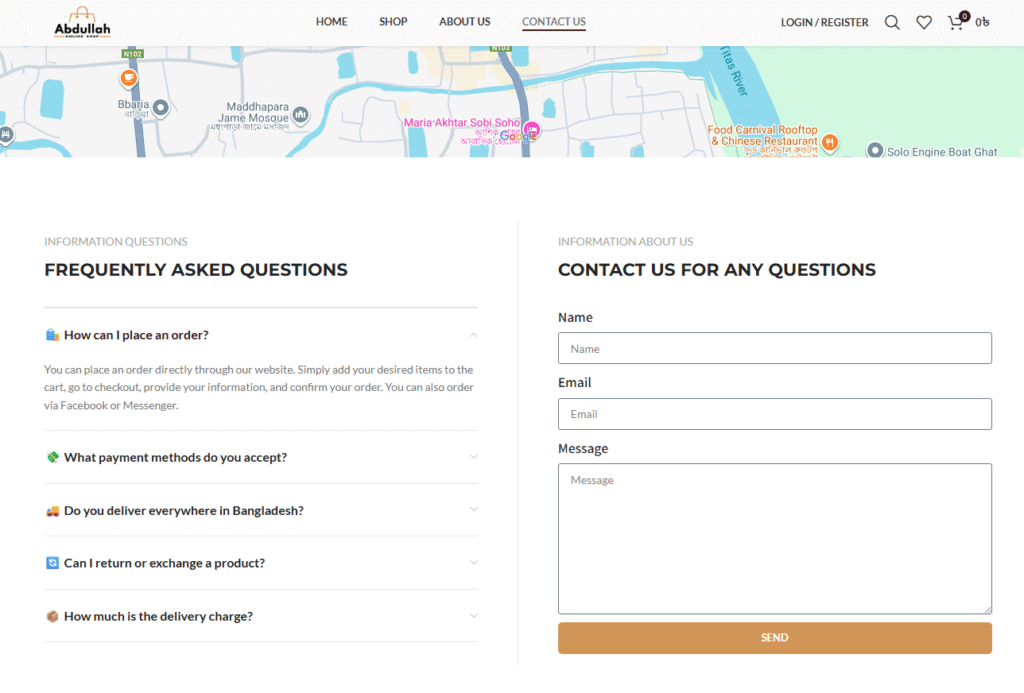
Task: Open the wishlist heart icon
Action: pos(924,22)
